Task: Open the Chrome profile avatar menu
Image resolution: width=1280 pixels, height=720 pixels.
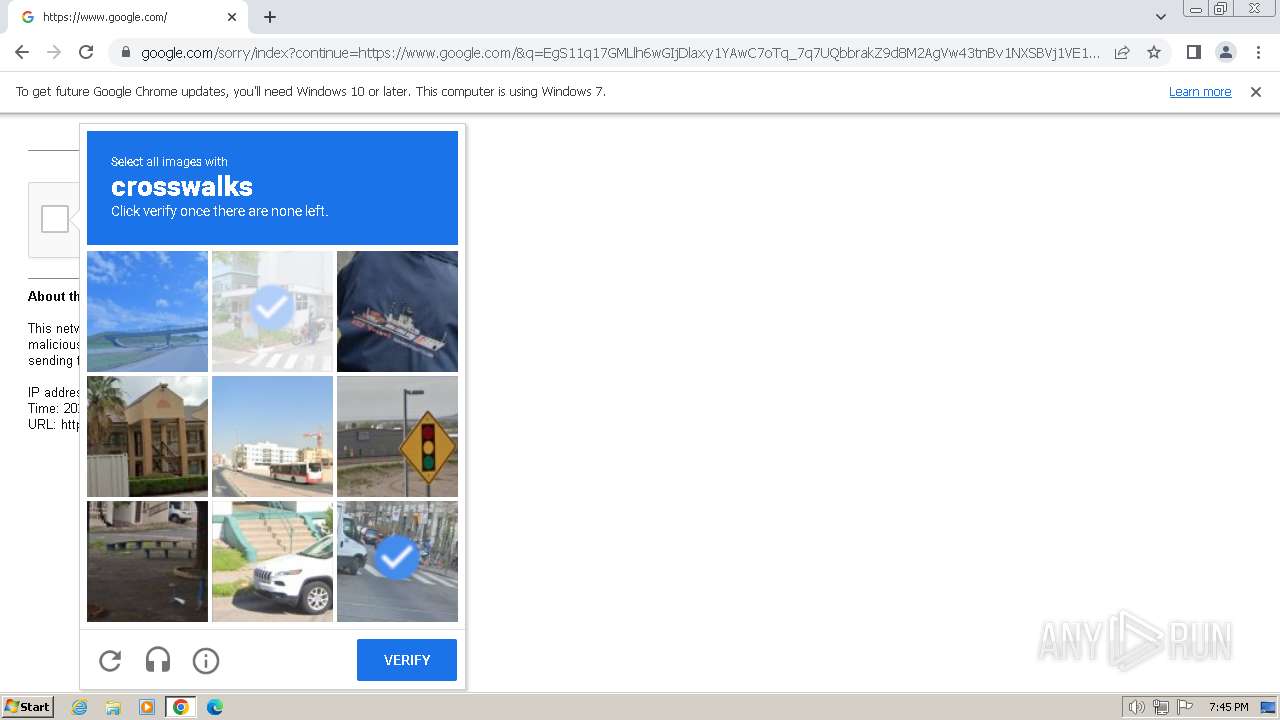Action: [1226, 52]
